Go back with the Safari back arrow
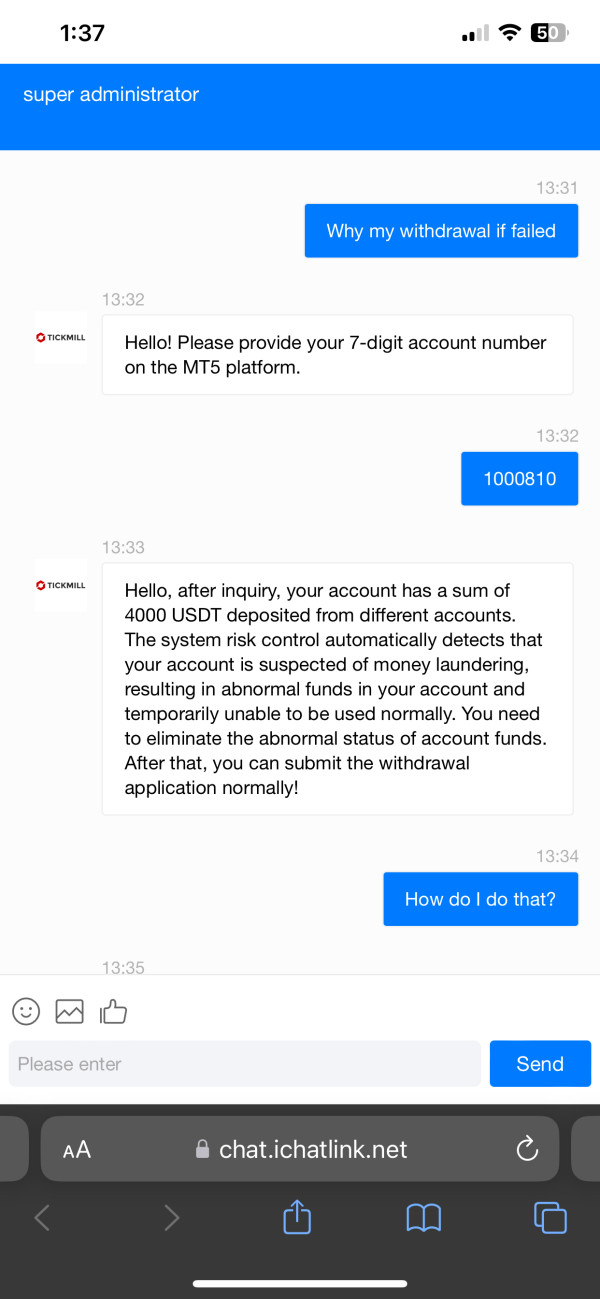 point(42,1217)
